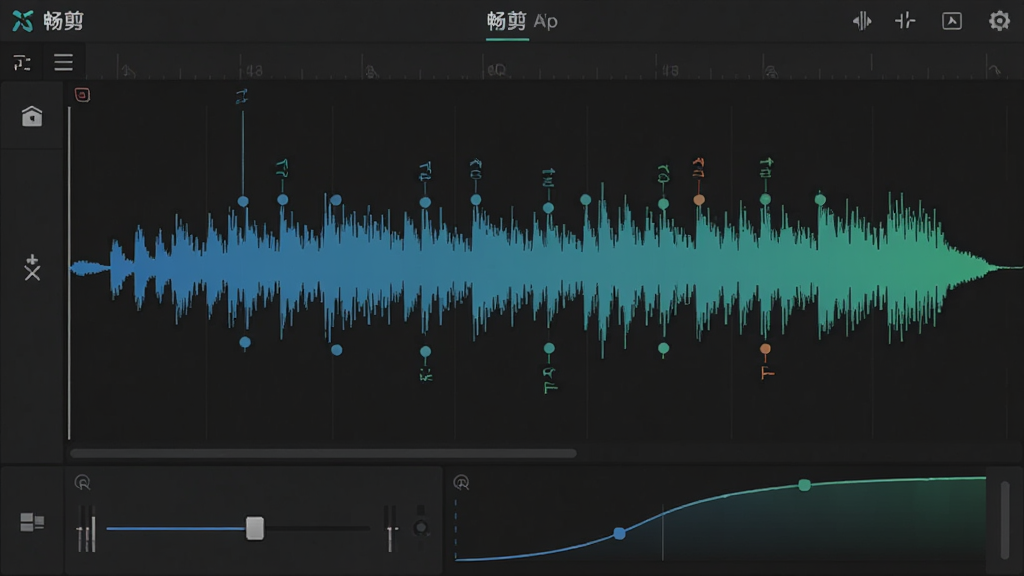Click the snap bracket icon beside hamburger menu
Image resolution: width=1024 pixels, height=576 pixels.
[22, 63]
